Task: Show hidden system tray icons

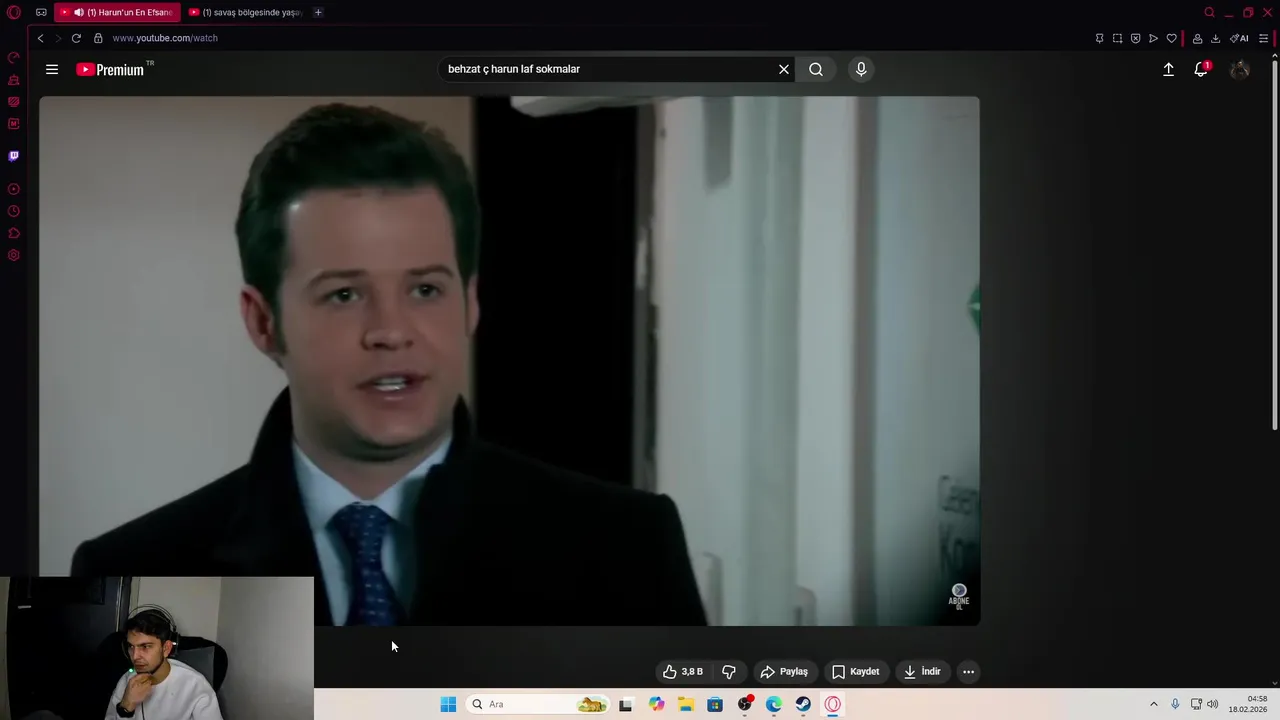Action: (1153, 704)
